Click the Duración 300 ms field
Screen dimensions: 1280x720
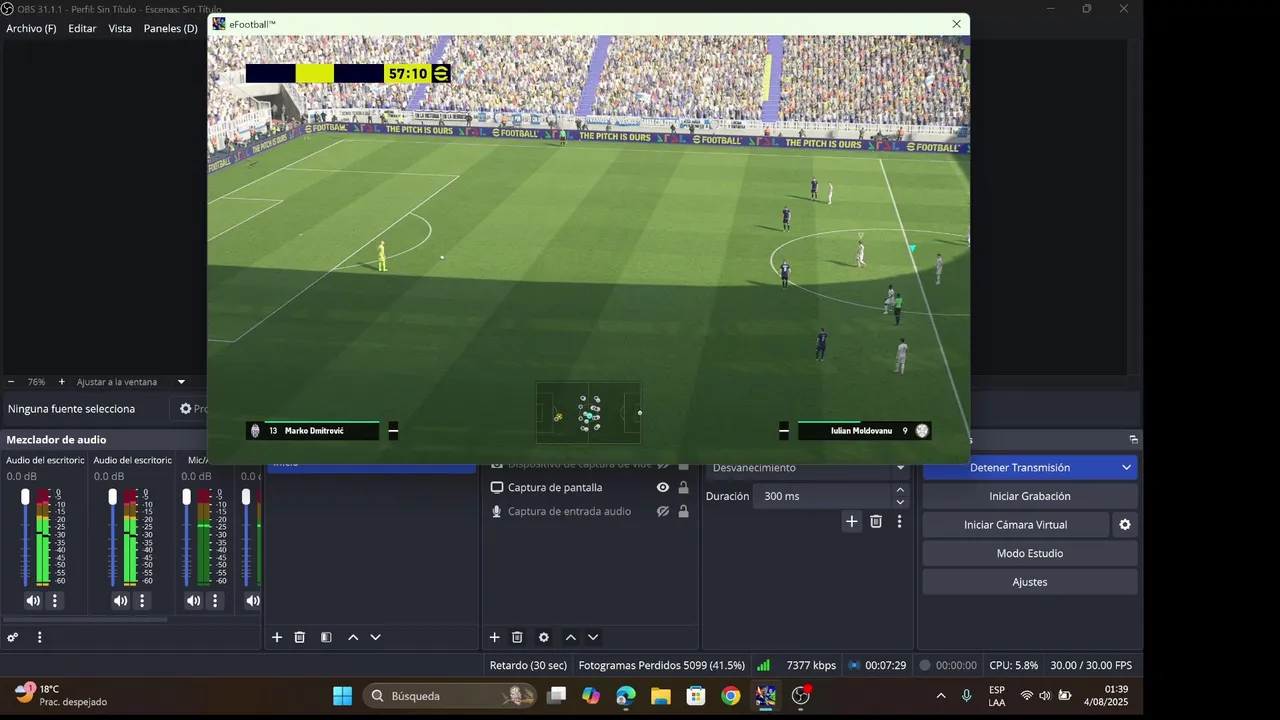pos(822,496)
